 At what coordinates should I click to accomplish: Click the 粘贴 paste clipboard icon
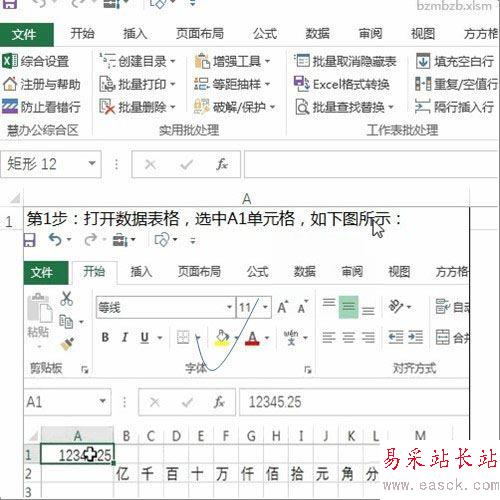coord(39,309)
